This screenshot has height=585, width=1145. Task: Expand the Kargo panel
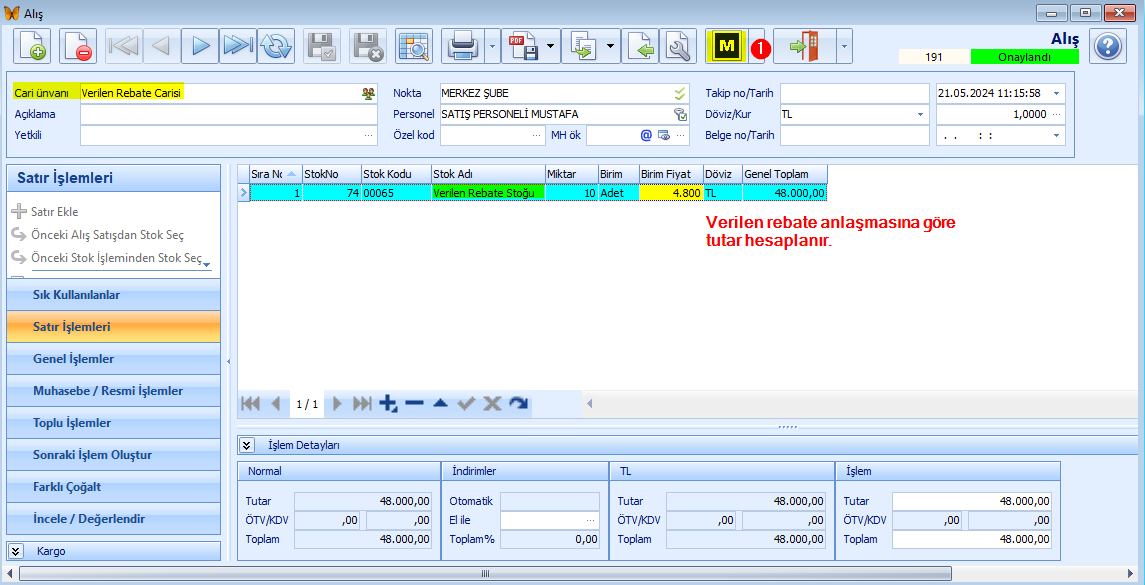16,551
